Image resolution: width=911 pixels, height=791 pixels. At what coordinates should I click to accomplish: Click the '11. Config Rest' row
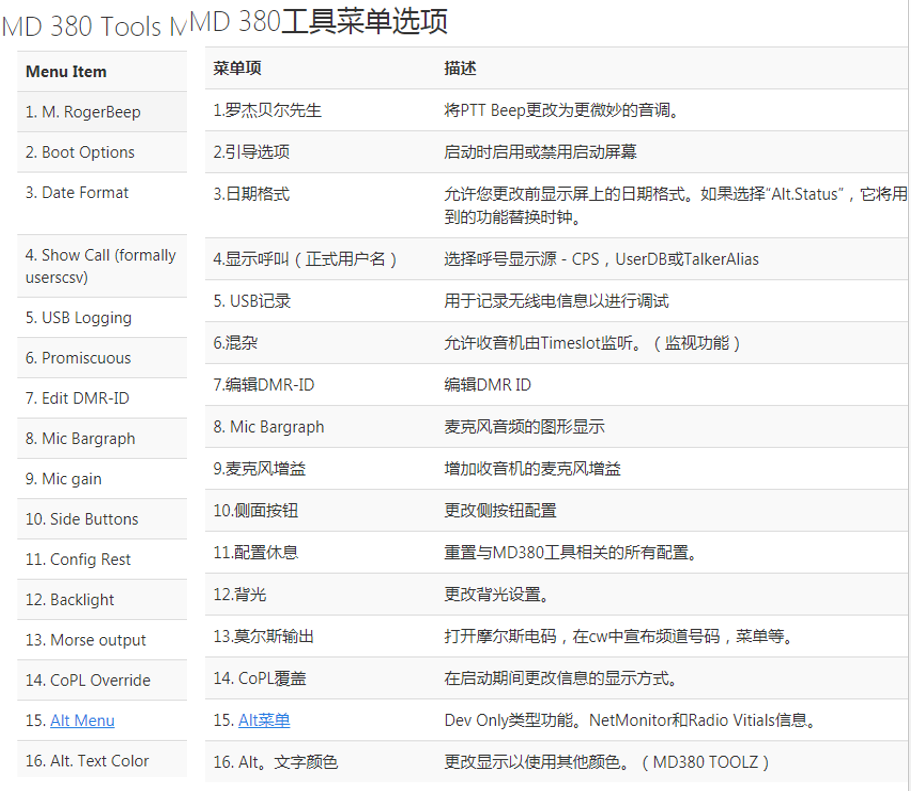[78, 559]
